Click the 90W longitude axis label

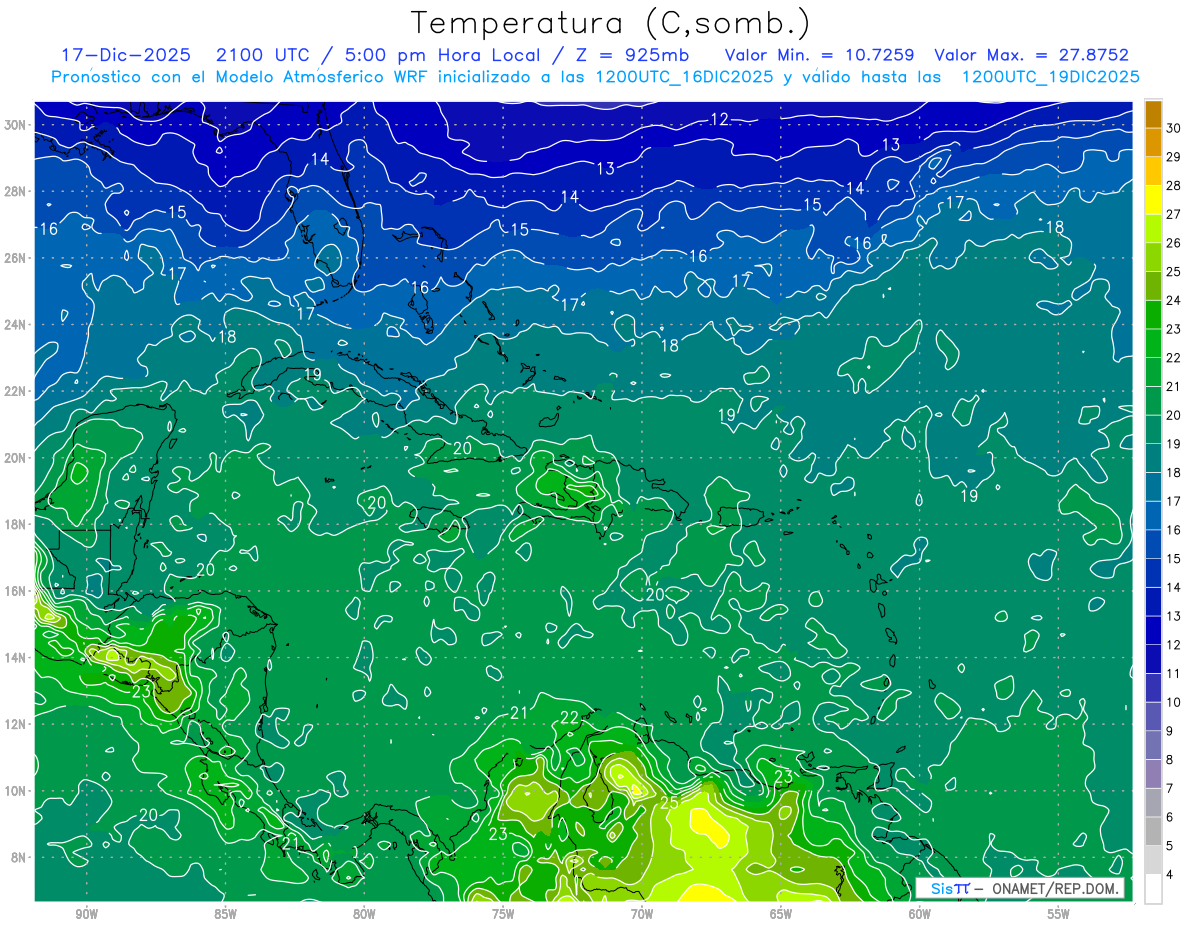pos(86,914)
